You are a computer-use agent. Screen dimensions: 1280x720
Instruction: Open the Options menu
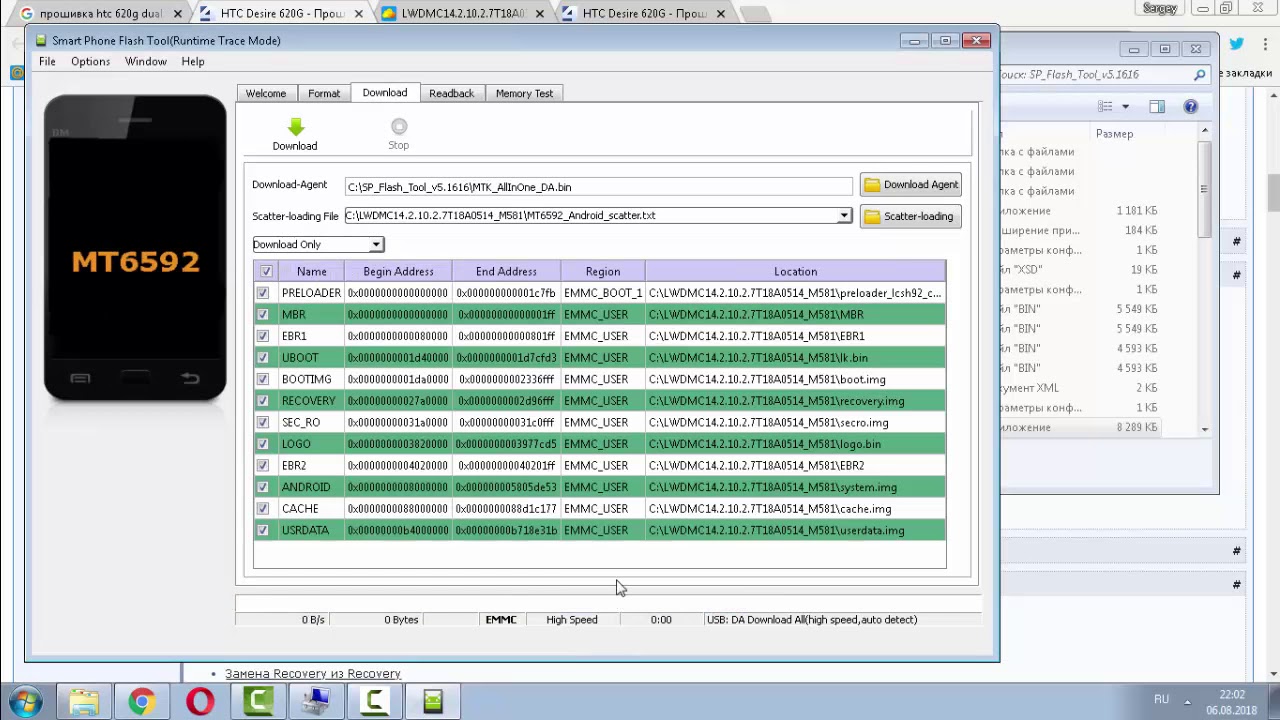pyautogui.click(x=90, y=61)
